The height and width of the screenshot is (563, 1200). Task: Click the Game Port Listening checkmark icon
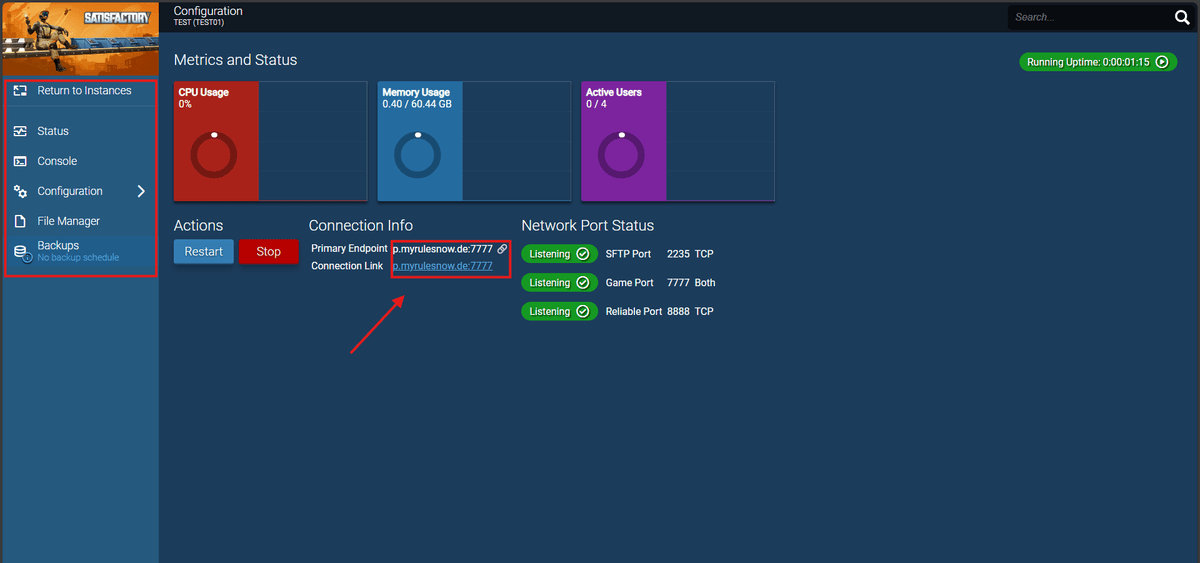583,283
